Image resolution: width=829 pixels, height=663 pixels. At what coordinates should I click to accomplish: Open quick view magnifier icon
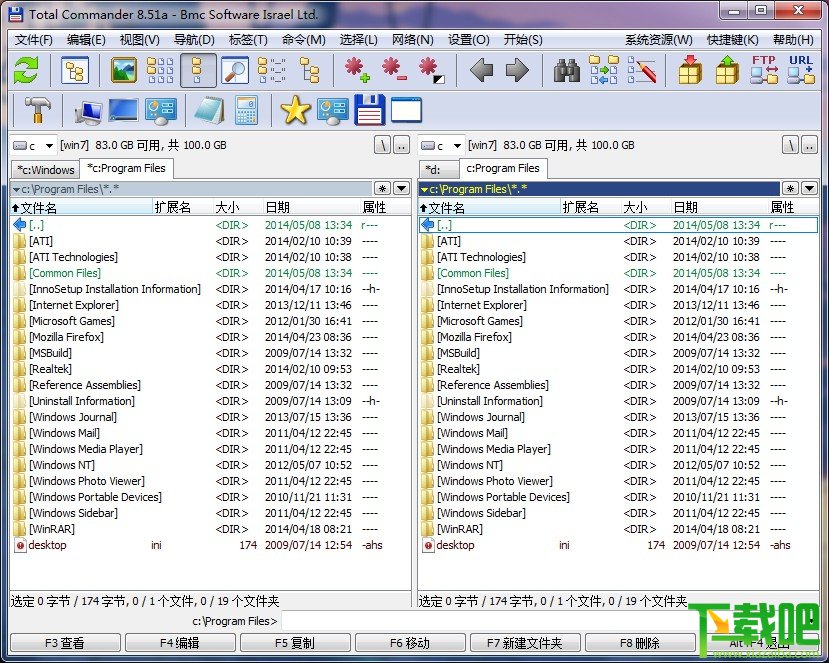(x=235, y=70)
